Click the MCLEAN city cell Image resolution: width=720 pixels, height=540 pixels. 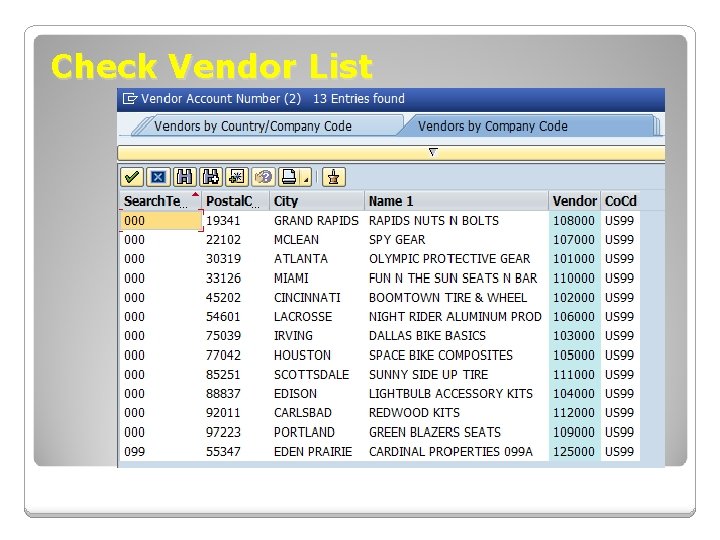[296, 240]
